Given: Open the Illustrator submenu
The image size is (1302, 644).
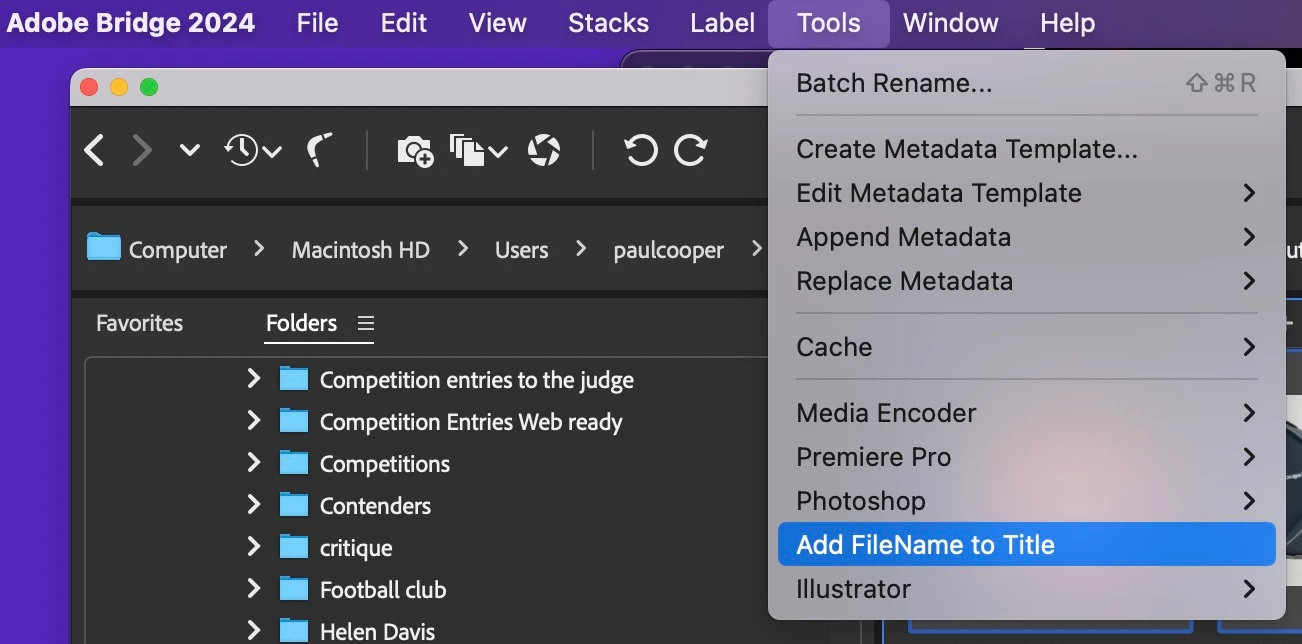Looking at the screenshot, I should [x=1026, y=589].
